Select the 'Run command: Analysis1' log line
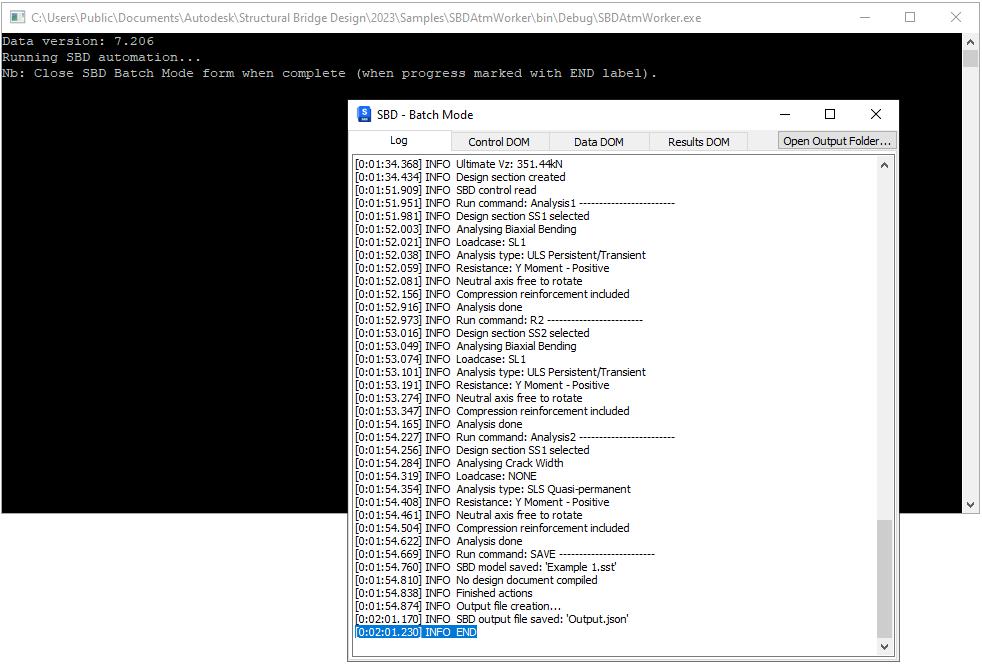The height and width of the screenshot is (665, 982). click(515, 203)
